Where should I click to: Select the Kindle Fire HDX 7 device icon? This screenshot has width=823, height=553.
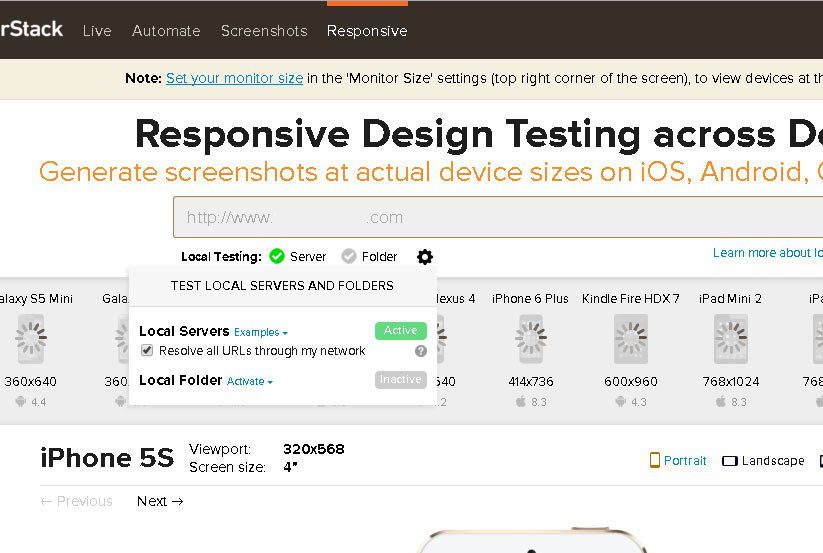pyautogui.click(x=630, y=339)
